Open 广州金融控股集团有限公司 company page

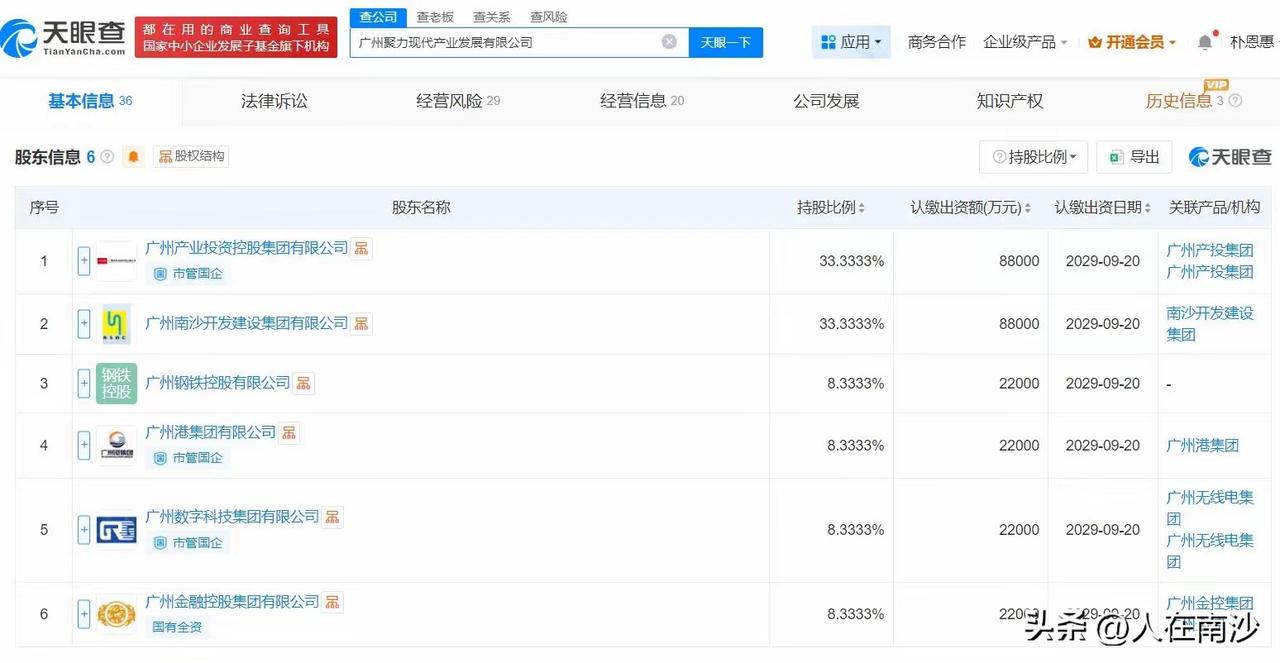(232, 602)
